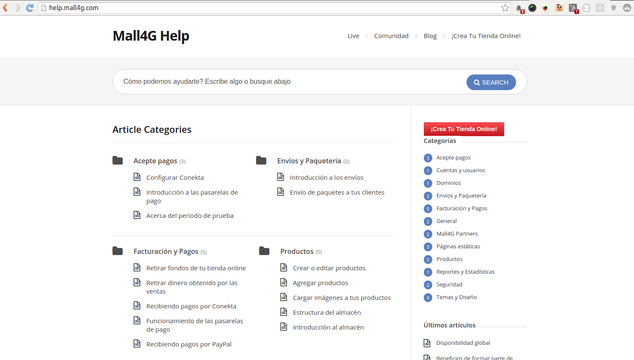Open the Envíos y Paquetería folder icon
Viewport: 634px width, 360px height.
(x=261, y=161)
